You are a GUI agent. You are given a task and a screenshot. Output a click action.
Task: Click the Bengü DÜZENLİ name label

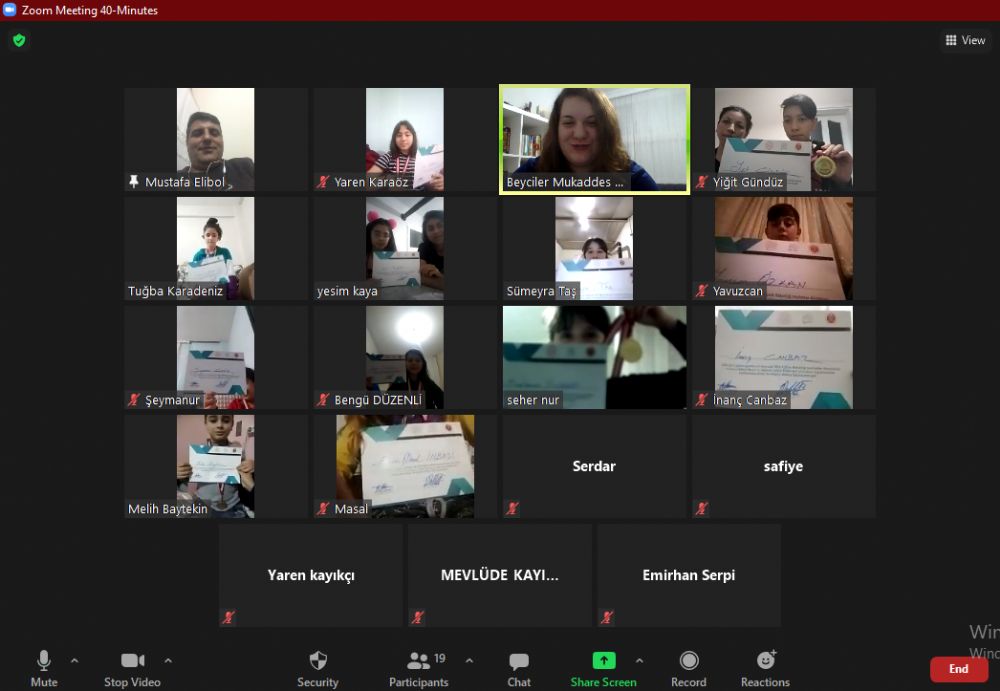(x=378, y=401)
